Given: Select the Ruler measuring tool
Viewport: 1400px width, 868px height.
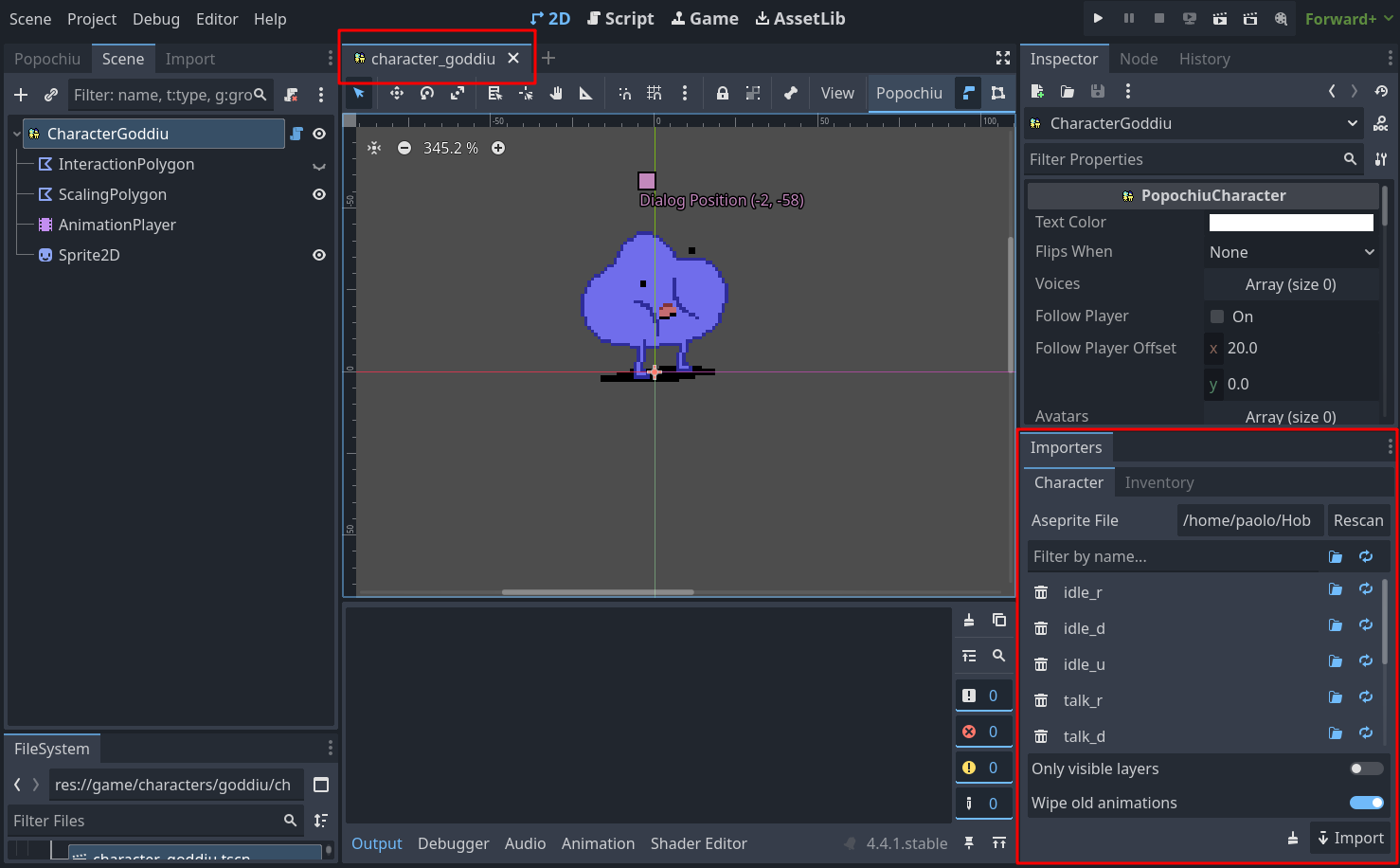Looking at the screenshot, I should pos(585,93).
